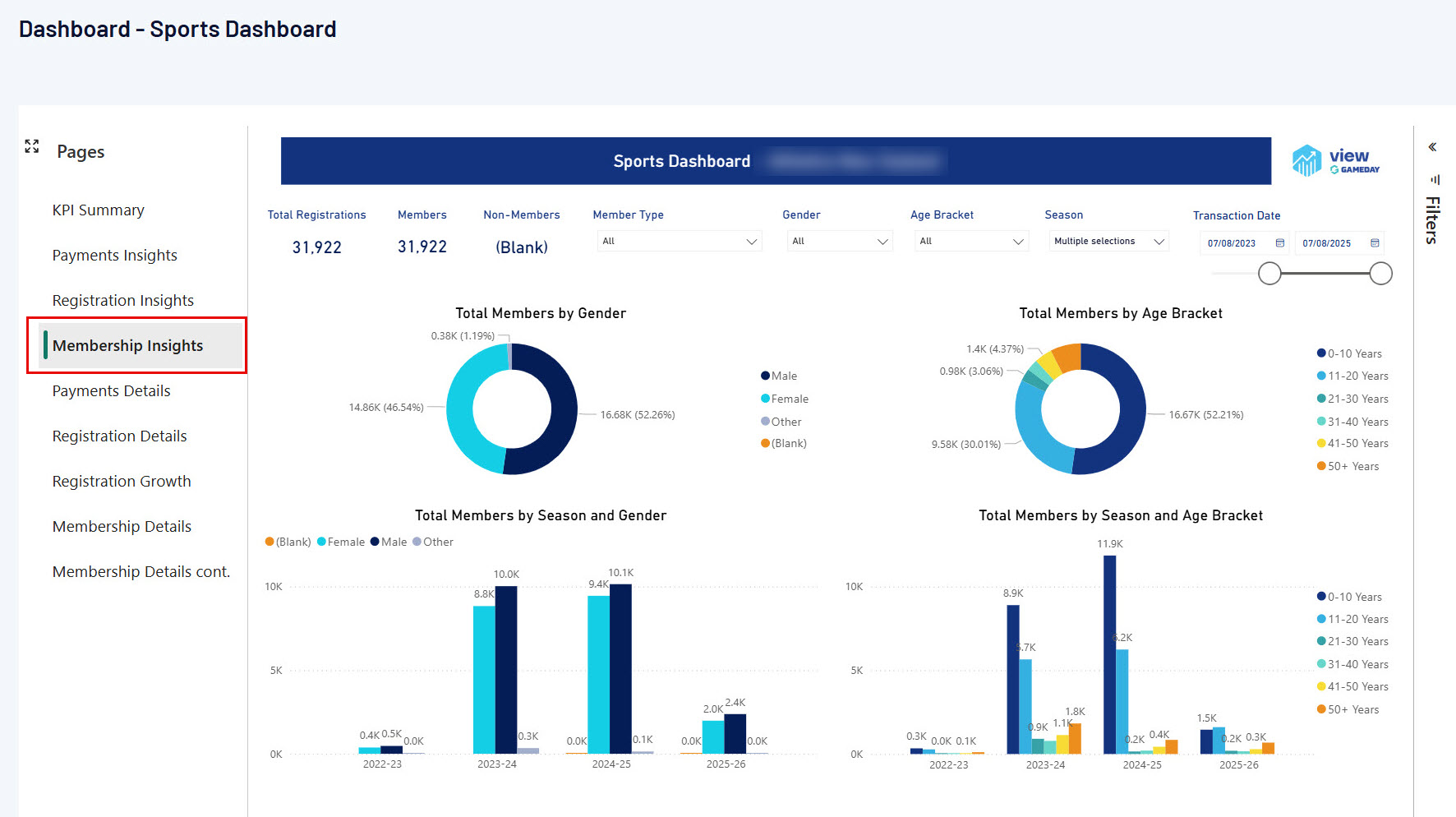Viewport: 1456px width, 817px height.
Task: Expand the Member Type dropdown
Action: pyautogui.click(x=680, y=241)
